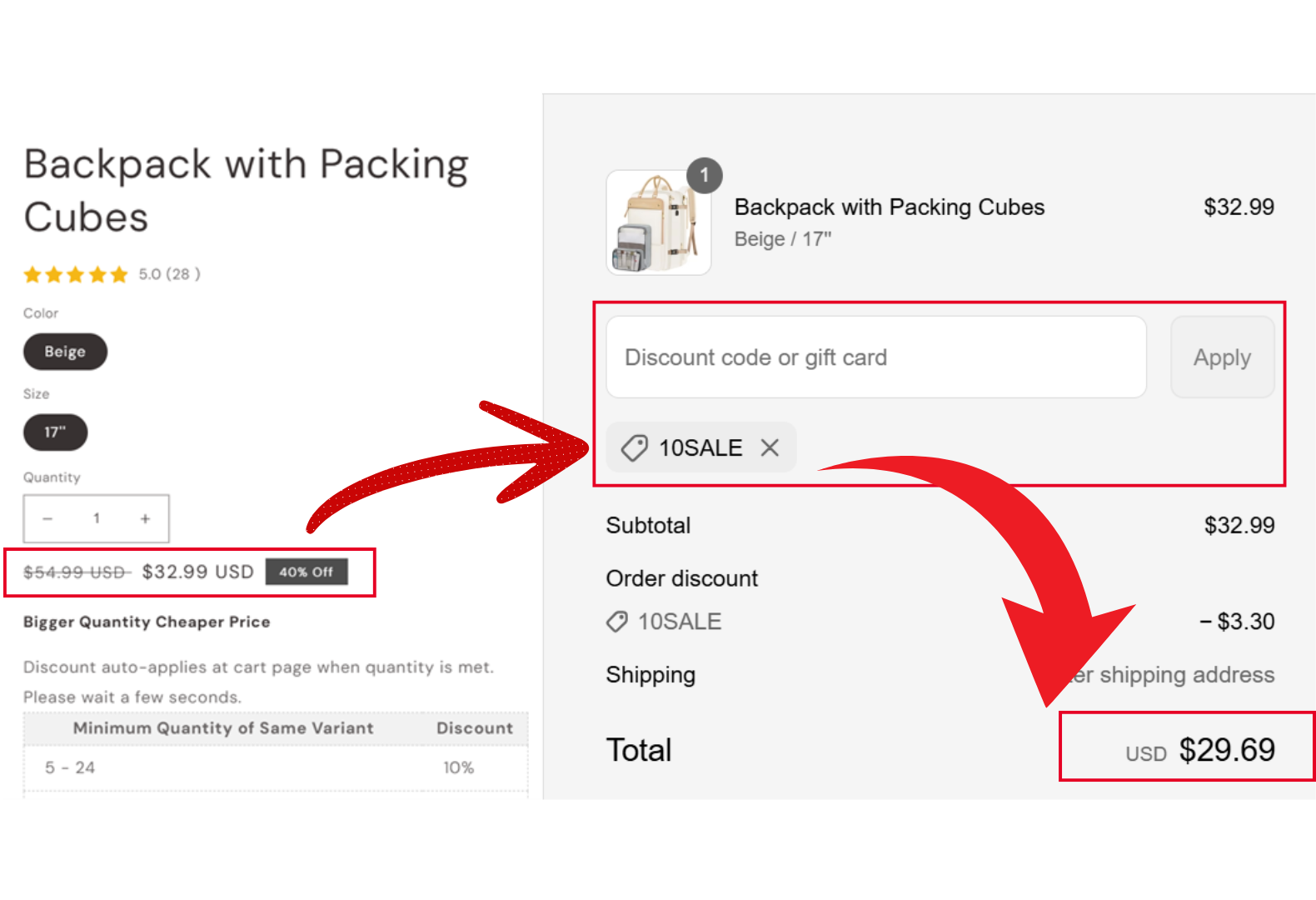Click the Apply discount button

1222,357
